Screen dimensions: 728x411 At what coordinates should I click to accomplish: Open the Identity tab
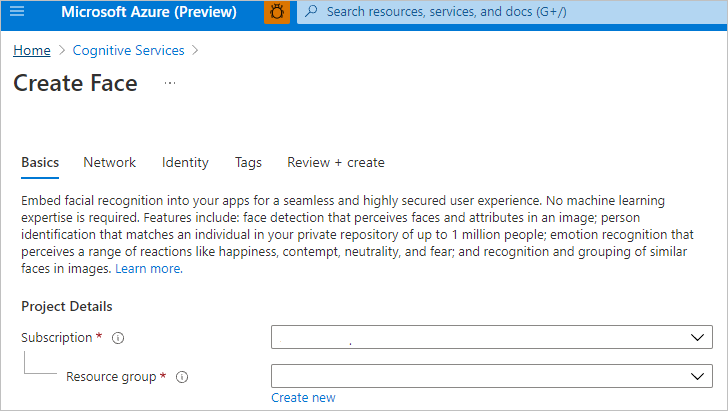(185, 162)
